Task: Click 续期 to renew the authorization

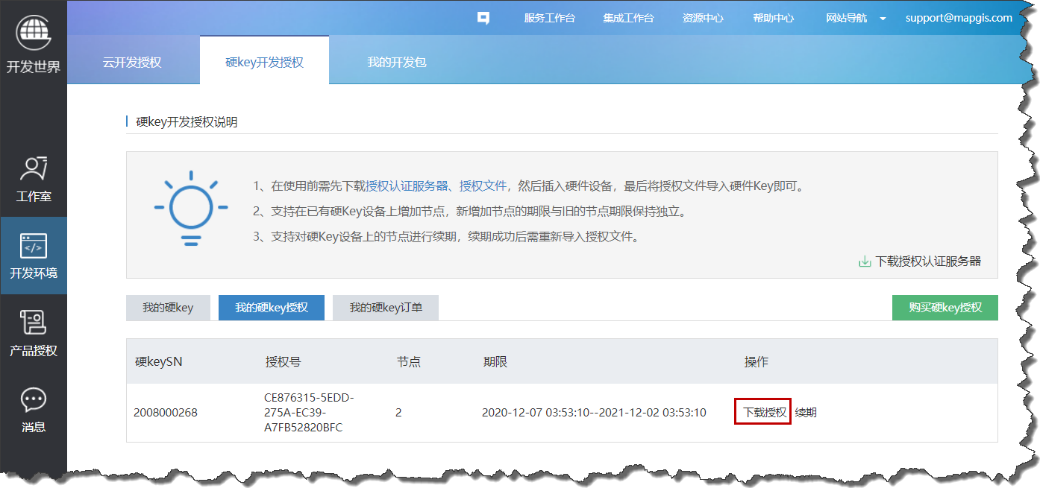Action: coord(806,412)
